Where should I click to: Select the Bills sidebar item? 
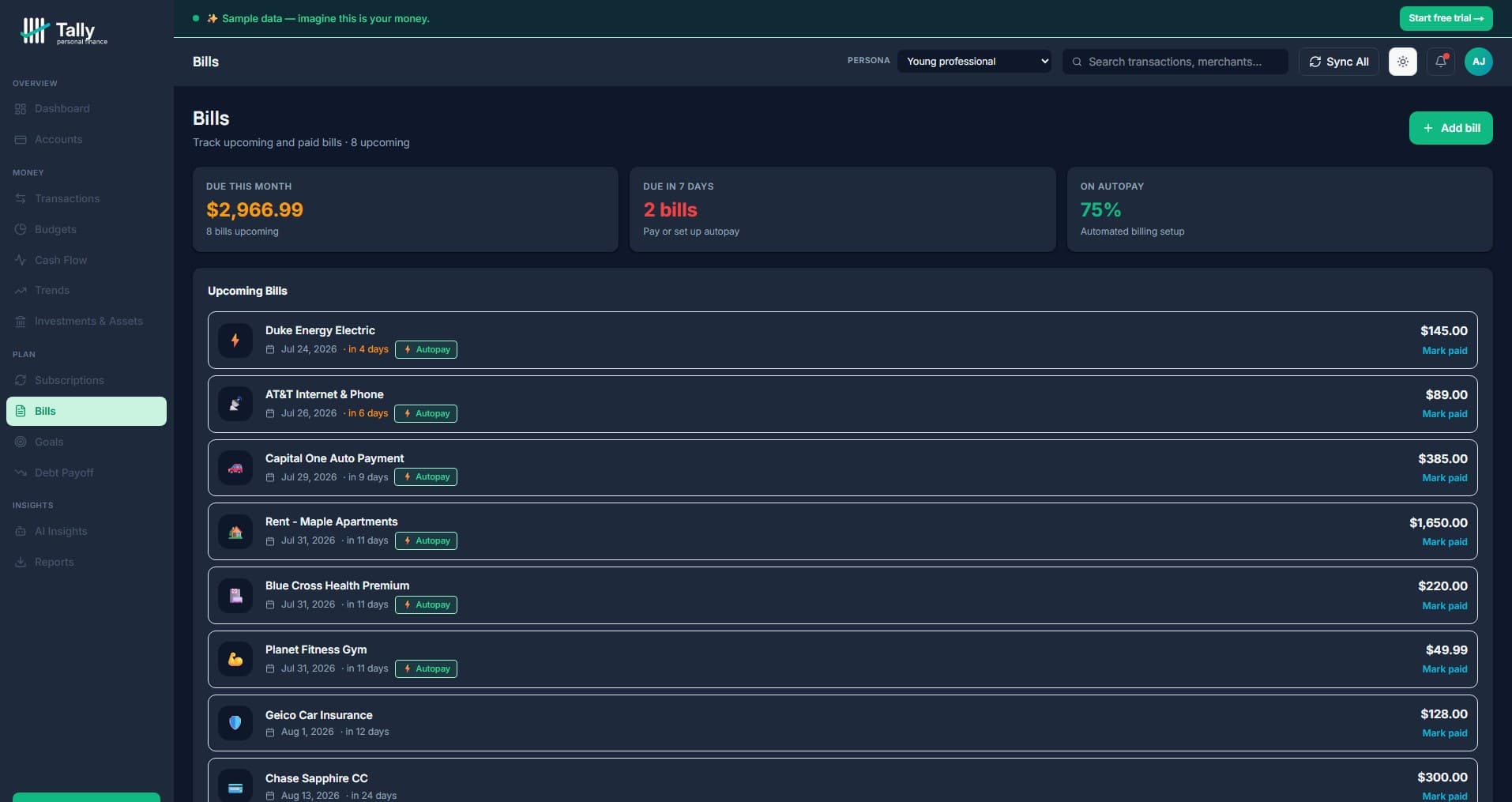86,411
